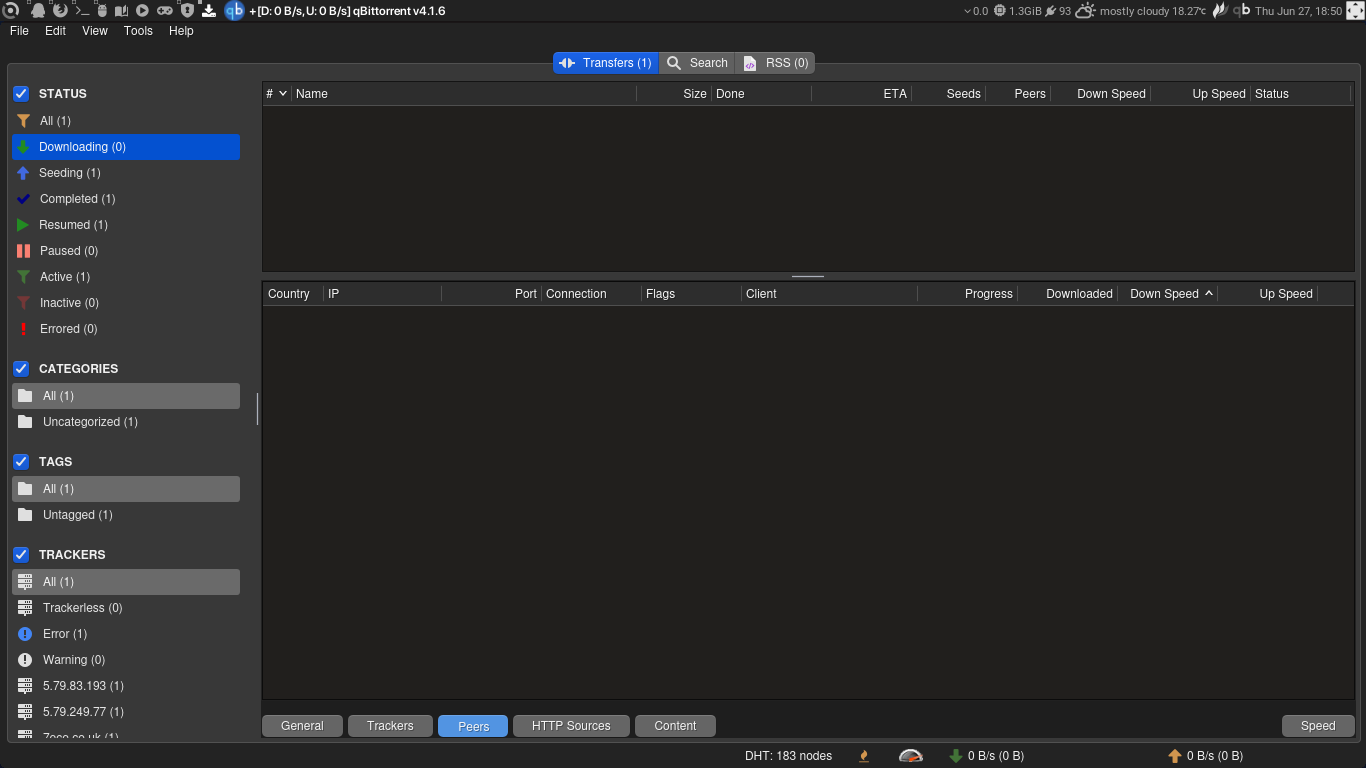The height and width of the screenshot is (768, 1366).
Task: Click the sidebar vertical splitter handle
Action: point(258,409)
